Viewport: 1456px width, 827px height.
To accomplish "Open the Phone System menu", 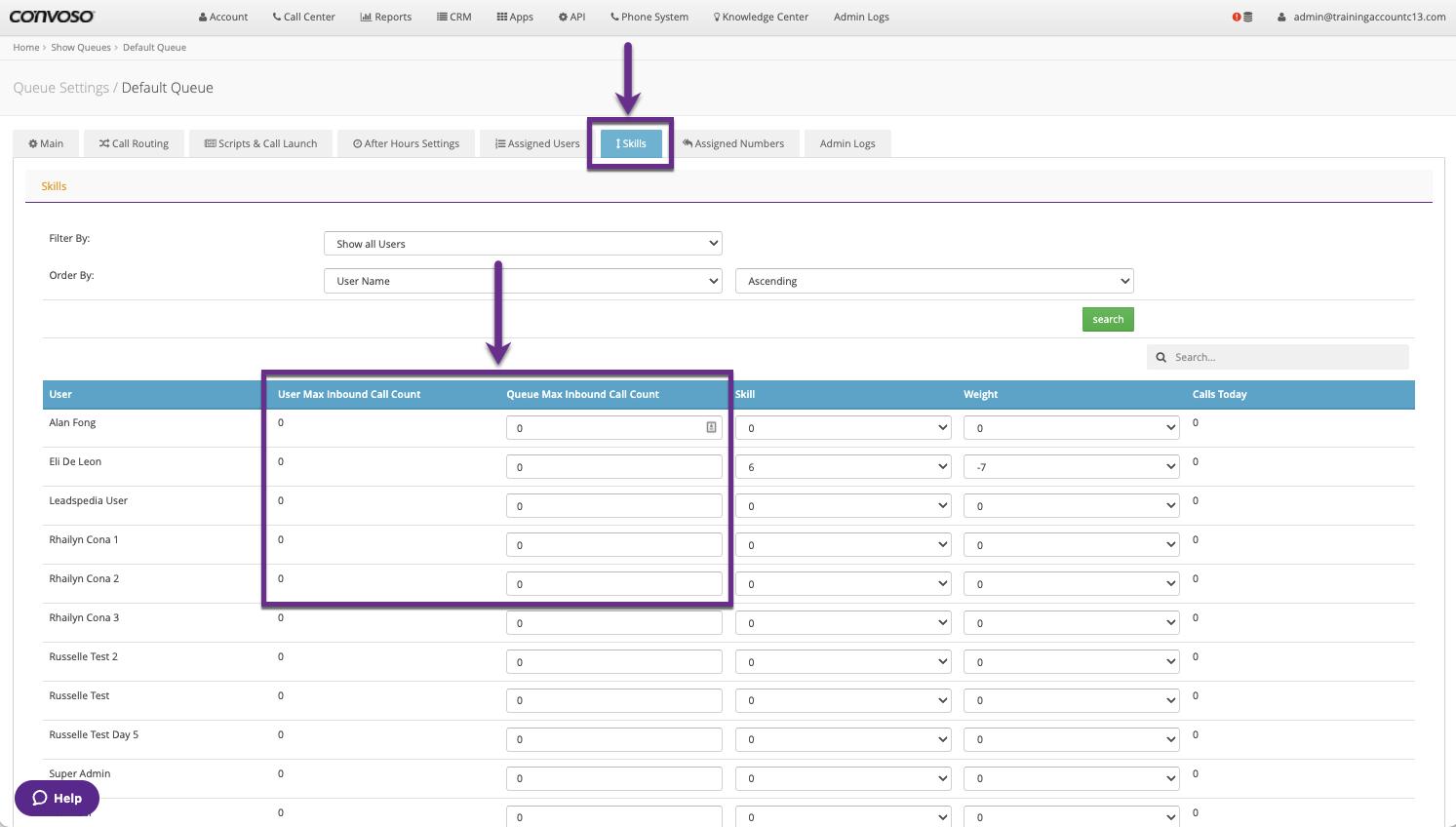I will pos(649,17).
